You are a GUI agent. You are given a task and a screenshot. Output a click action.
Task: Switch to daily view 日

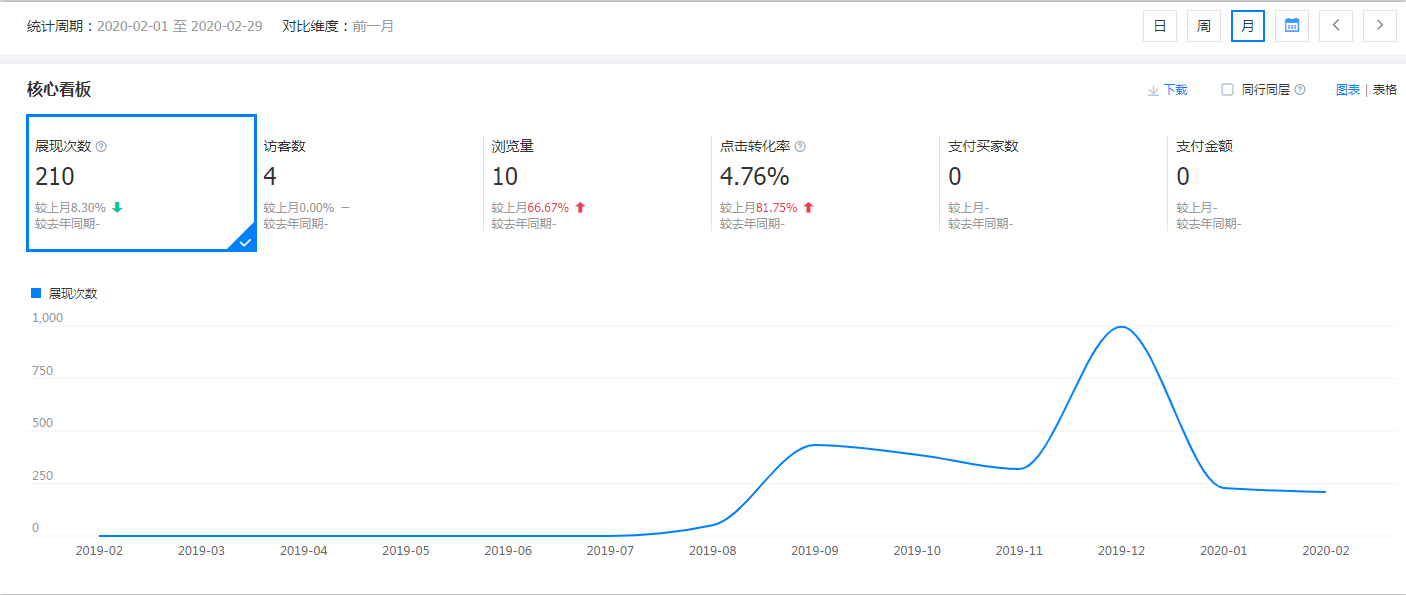click(x=1160, y=26)
